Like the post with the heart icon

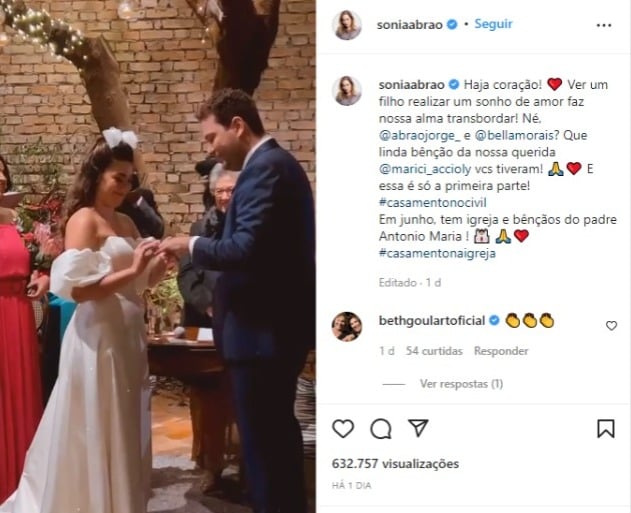click(x=343, y=429)
